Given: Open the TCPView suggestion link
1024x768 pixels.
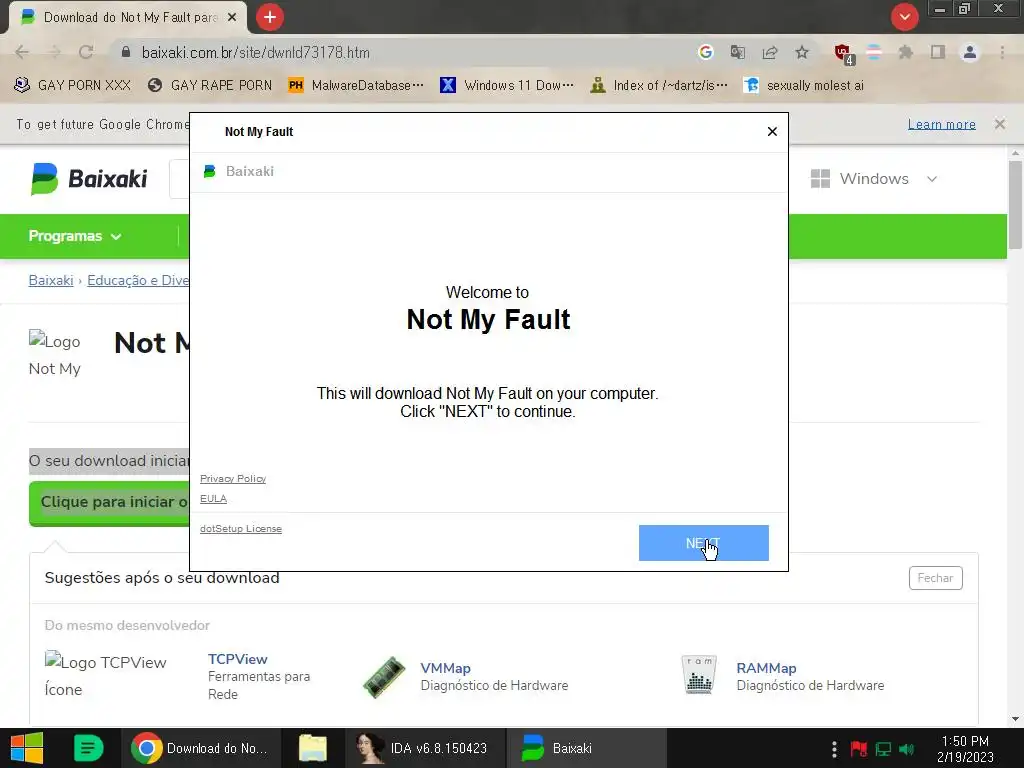Looking at the screenshot, I should [238, 659].
